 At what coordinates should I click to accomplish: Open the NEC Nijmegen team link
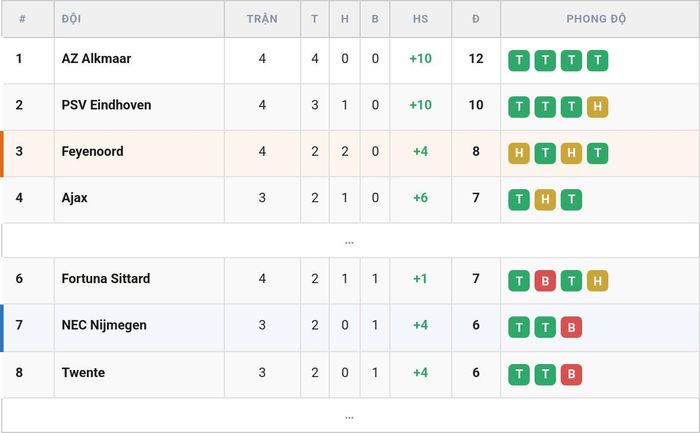(104, 325)
